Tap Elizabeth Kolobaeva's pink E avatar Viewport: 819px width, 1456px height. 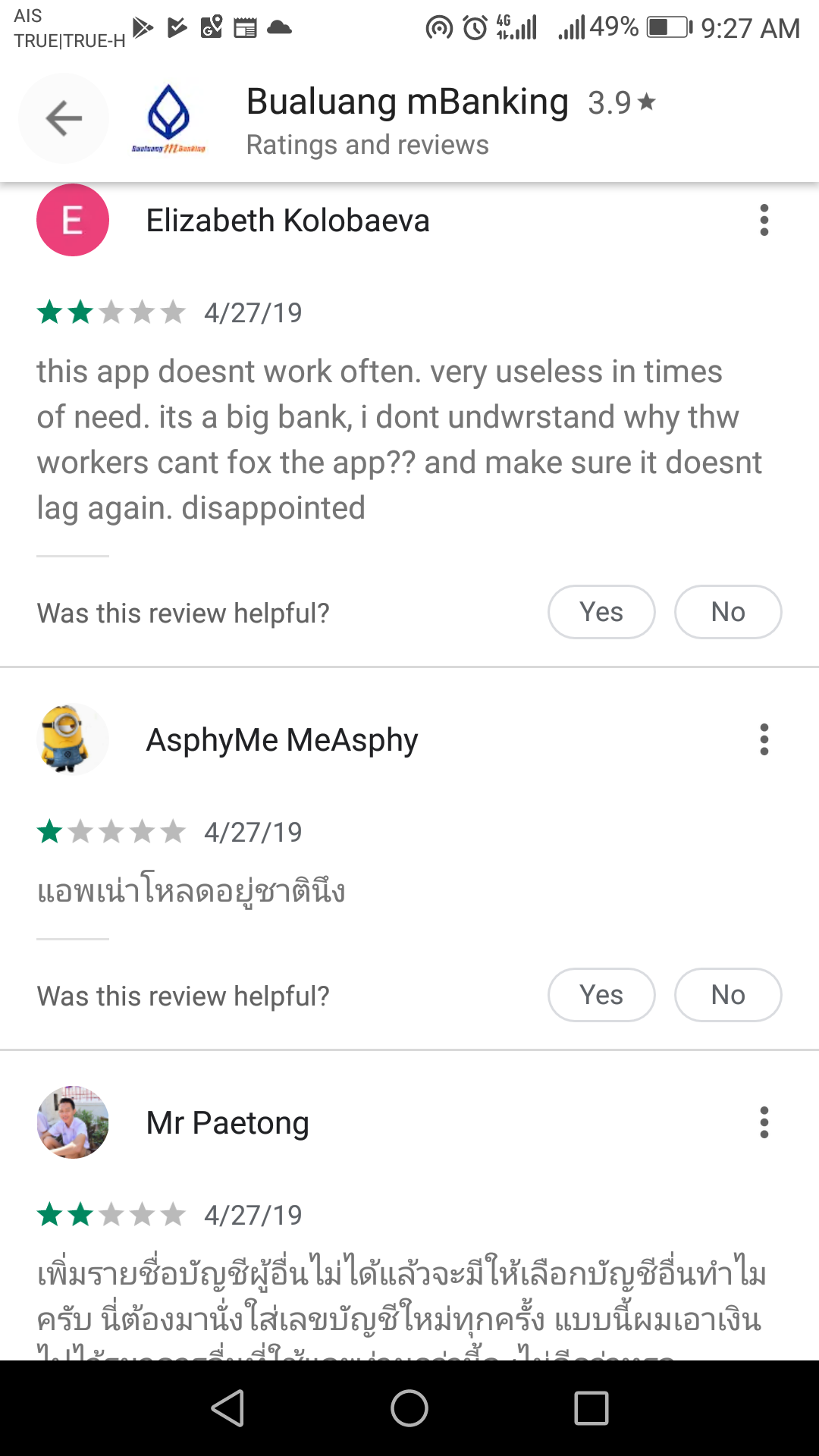tap(73, 220)
